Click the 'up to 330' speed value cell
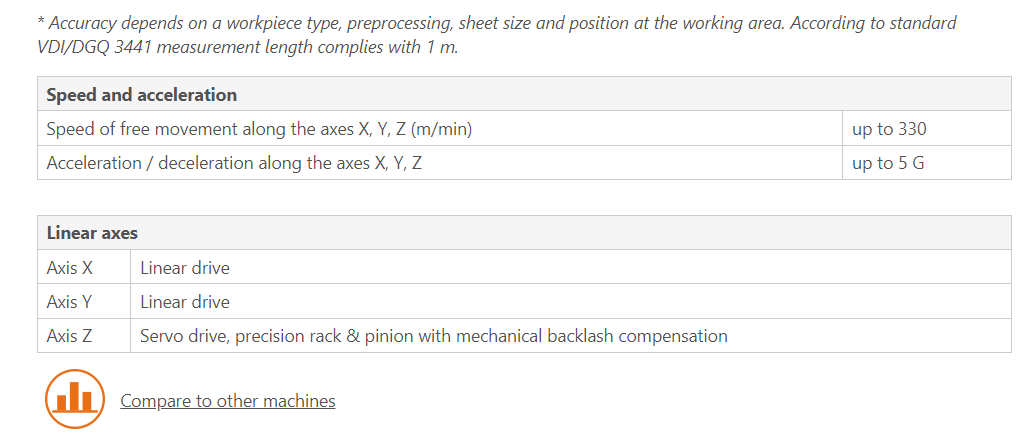 (927, 128)
